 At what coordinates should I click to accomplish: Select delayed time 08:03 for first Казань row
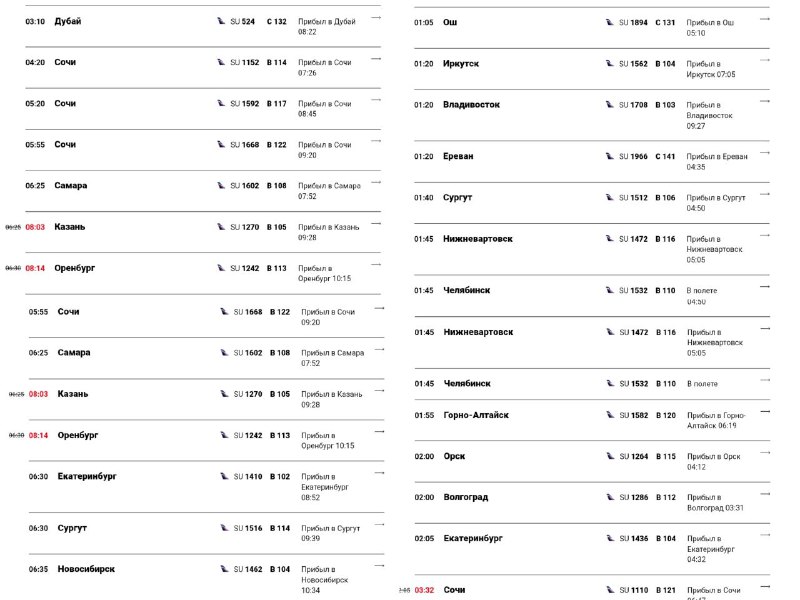tap(35, 227)
